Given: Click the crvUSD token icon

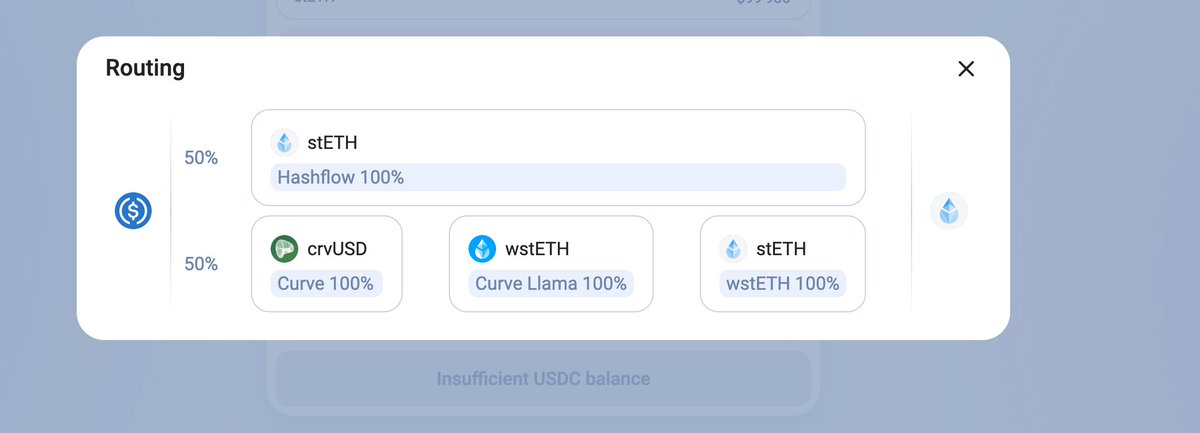Looking at the screenshot, I should [285, 249].
